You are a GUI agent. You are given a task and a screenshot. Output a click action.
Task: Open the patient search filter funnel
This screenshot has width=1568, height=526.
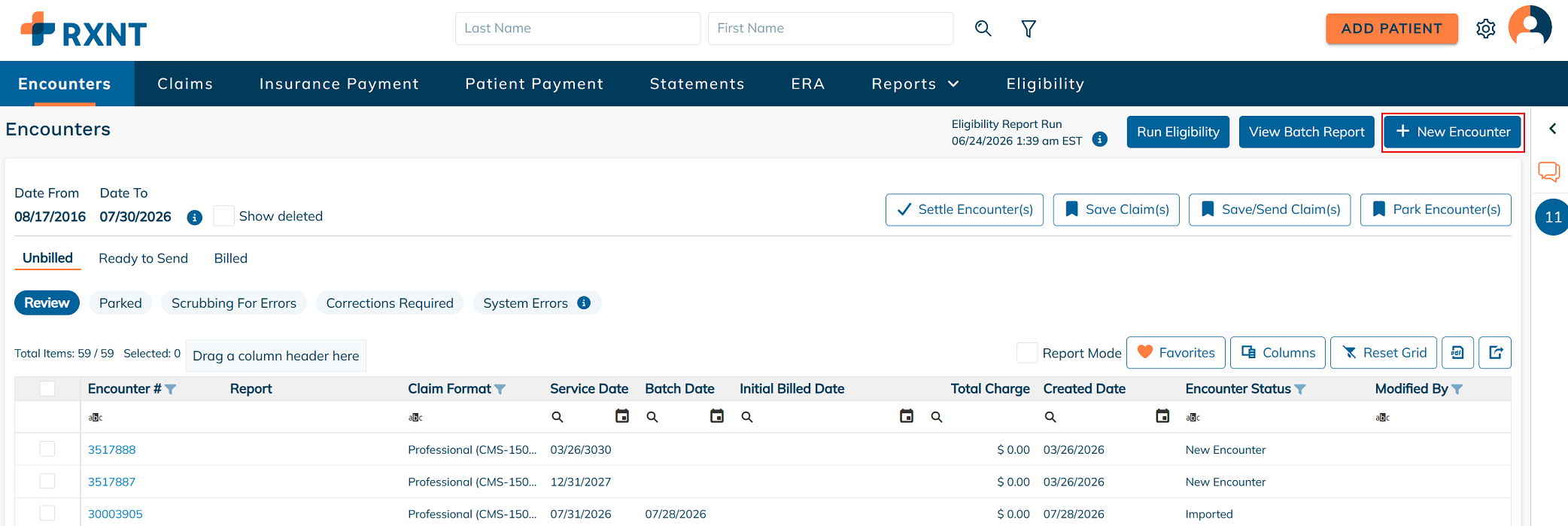tap(1029, 29)
